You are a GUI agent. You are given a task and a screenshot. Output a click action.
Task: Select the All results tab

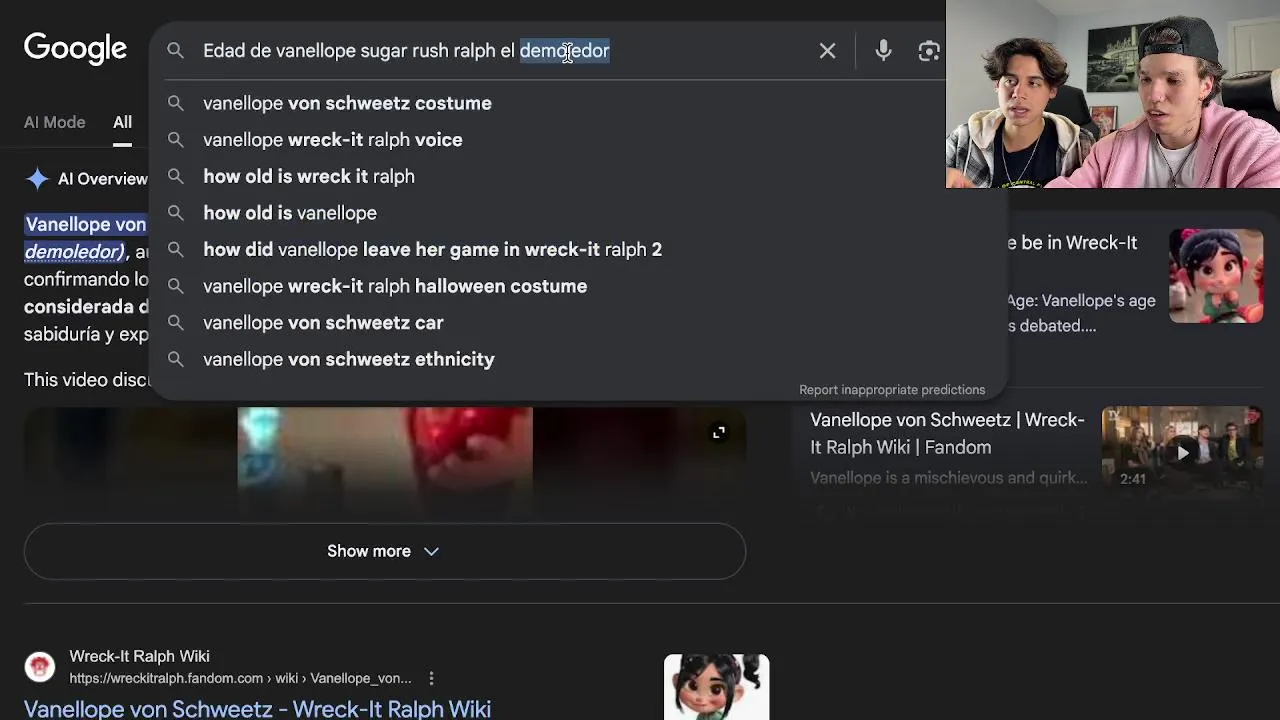pos(122,122)
